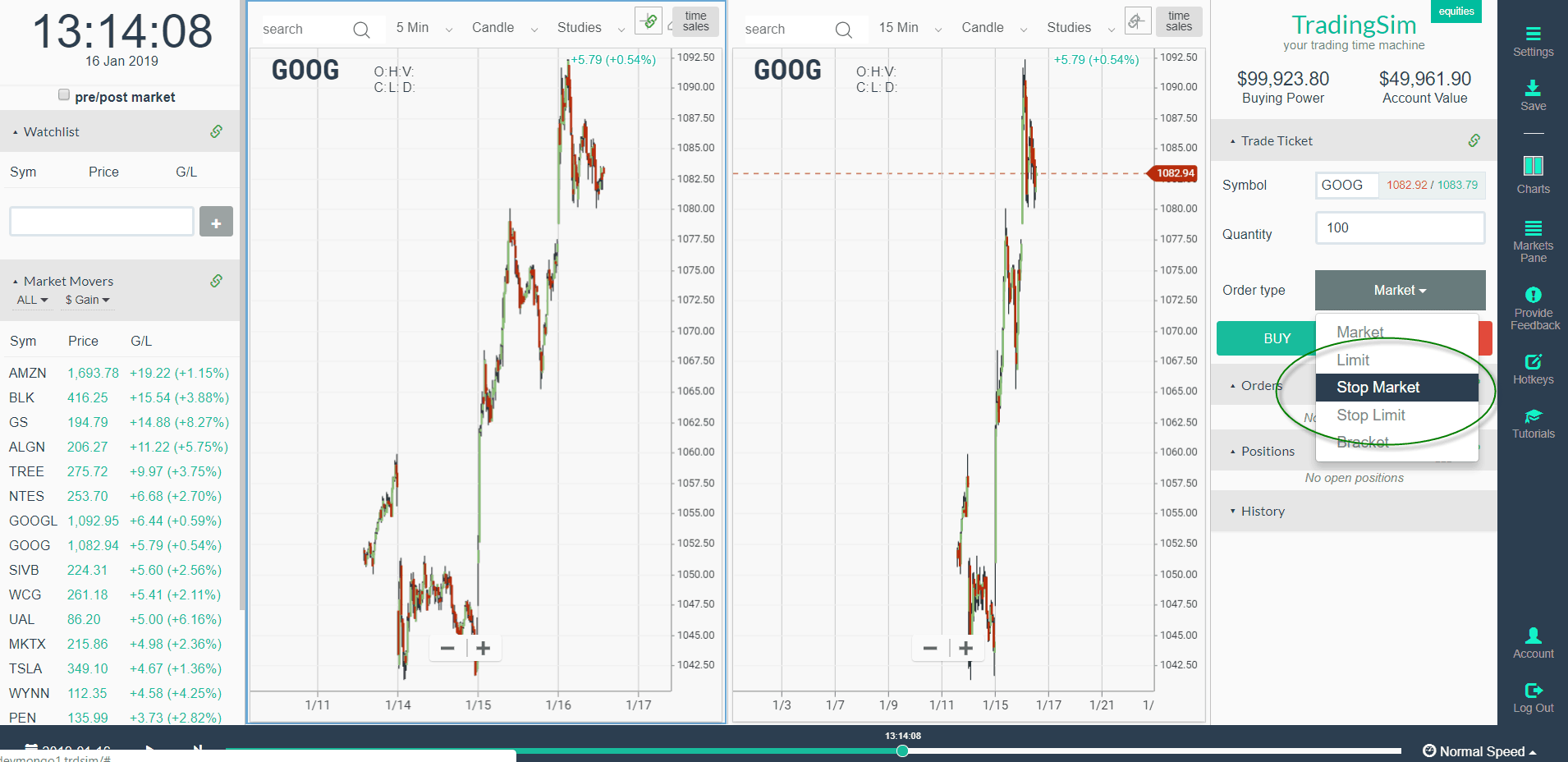Enable the pre/post market checkbox

click(x=63, y=94)
